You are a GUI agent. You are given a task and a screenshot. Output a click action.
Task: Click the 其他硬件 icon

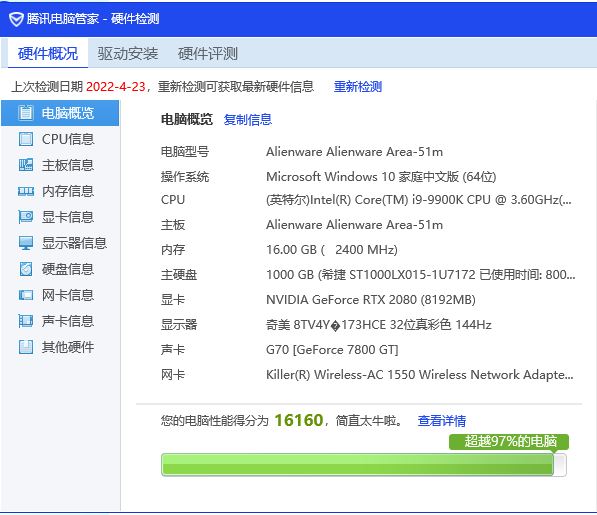click(x=26, y=347)
